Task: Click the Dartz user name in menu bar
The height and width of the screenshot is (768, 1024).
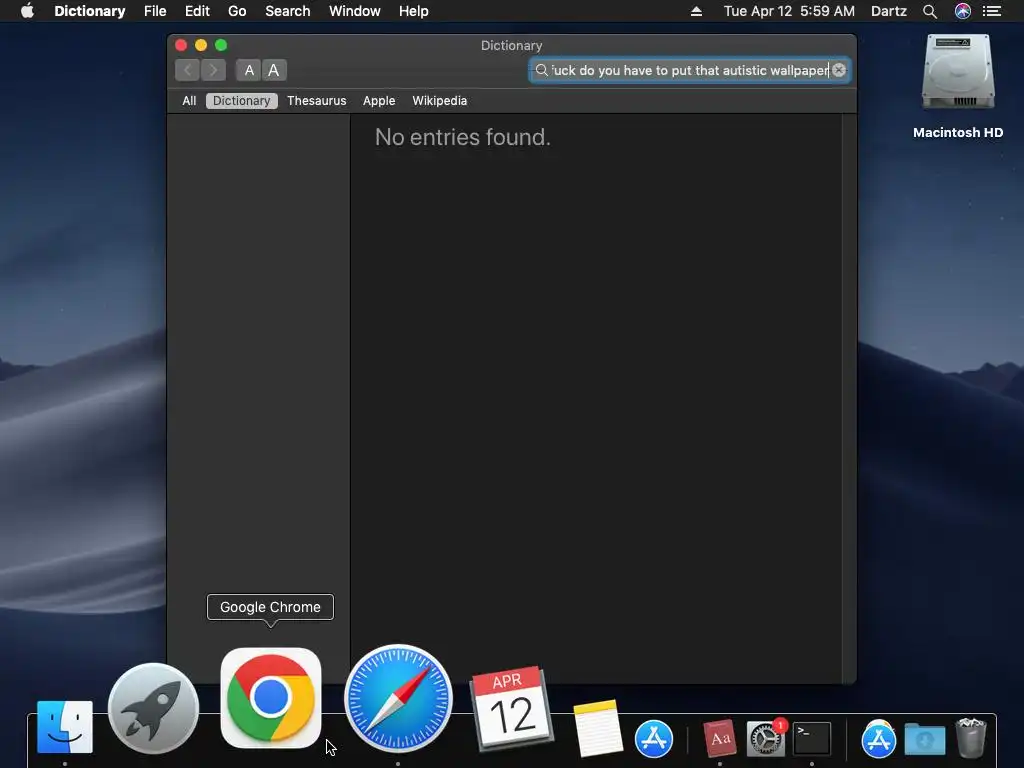Action: pos(889,11)
